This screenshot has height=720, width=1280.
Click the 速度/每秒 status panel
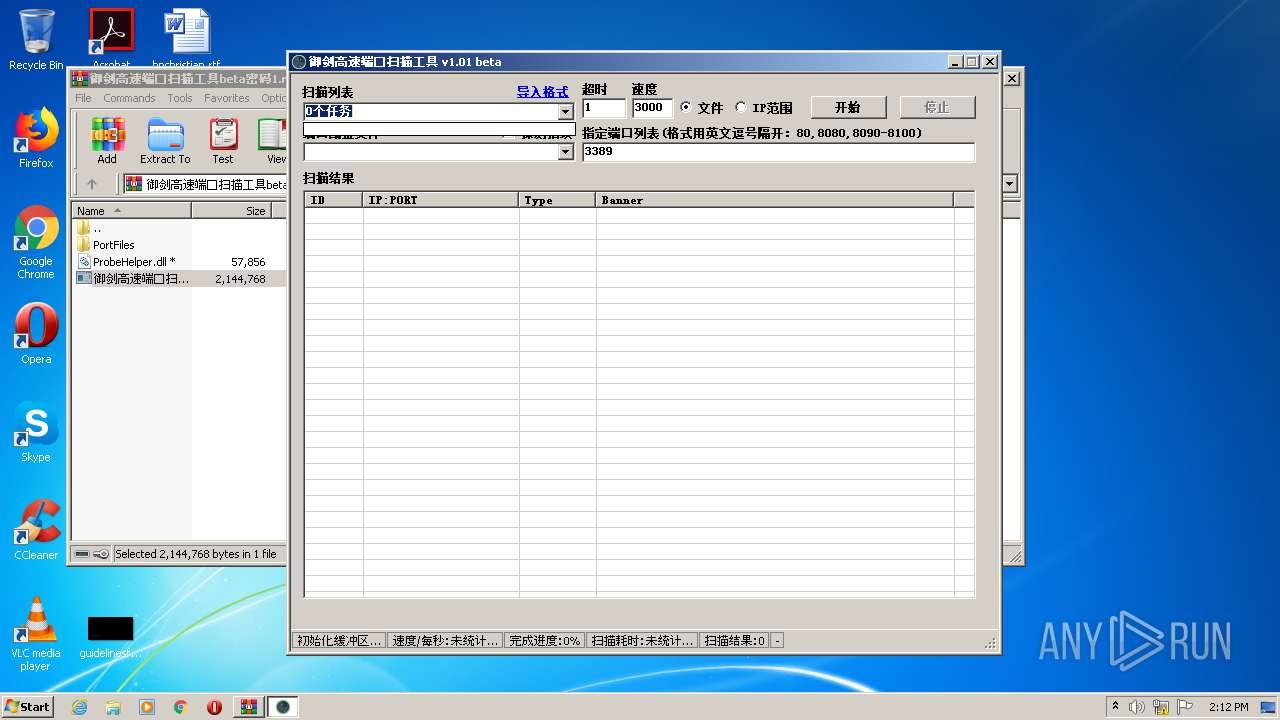click(445, 641)
